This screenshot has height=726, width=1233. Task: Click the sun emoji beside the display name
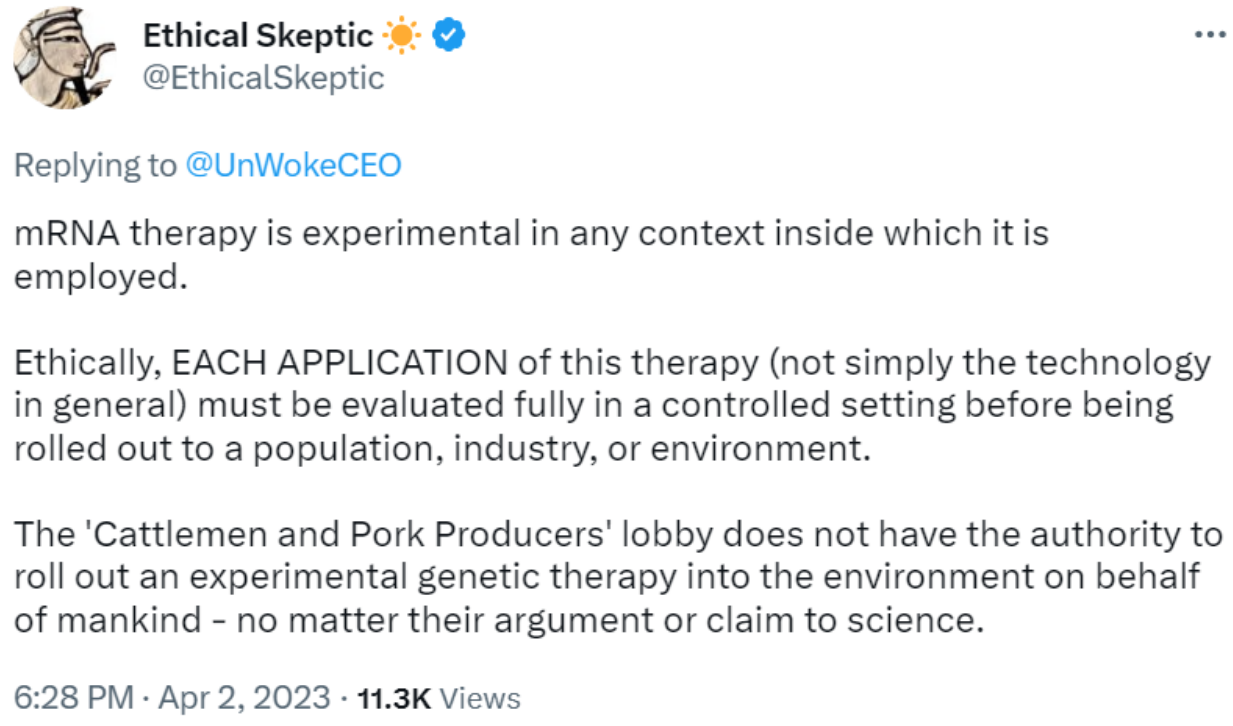402,36
